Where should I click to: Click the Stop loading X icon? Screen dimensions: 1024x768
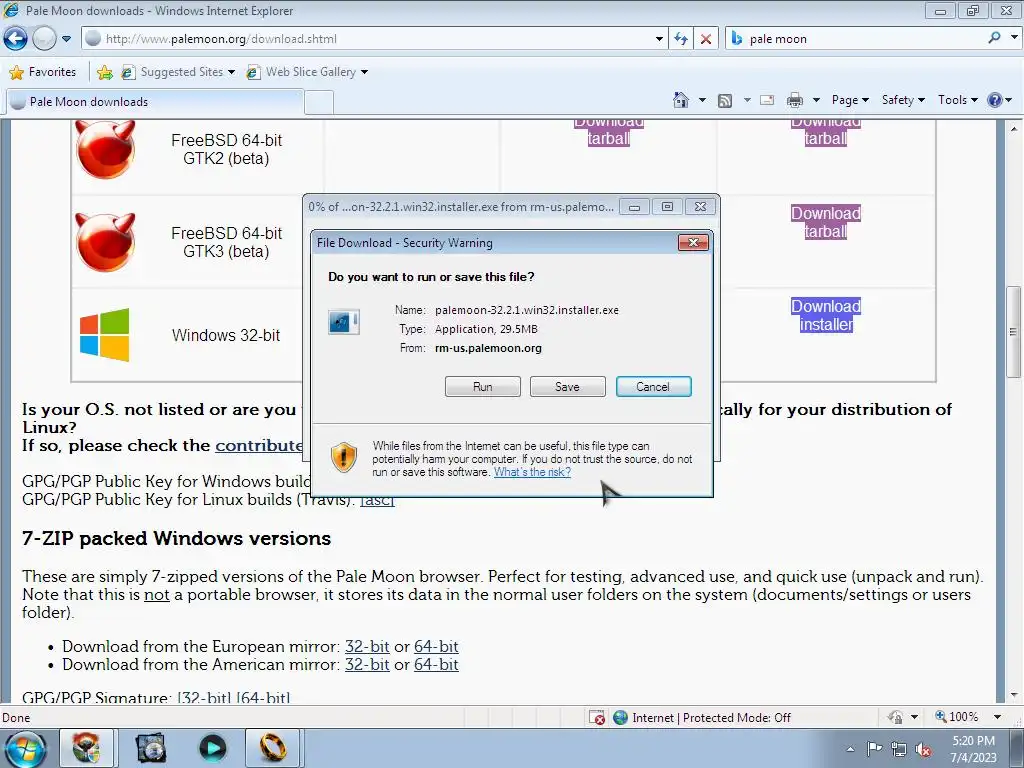click(706, 39)
